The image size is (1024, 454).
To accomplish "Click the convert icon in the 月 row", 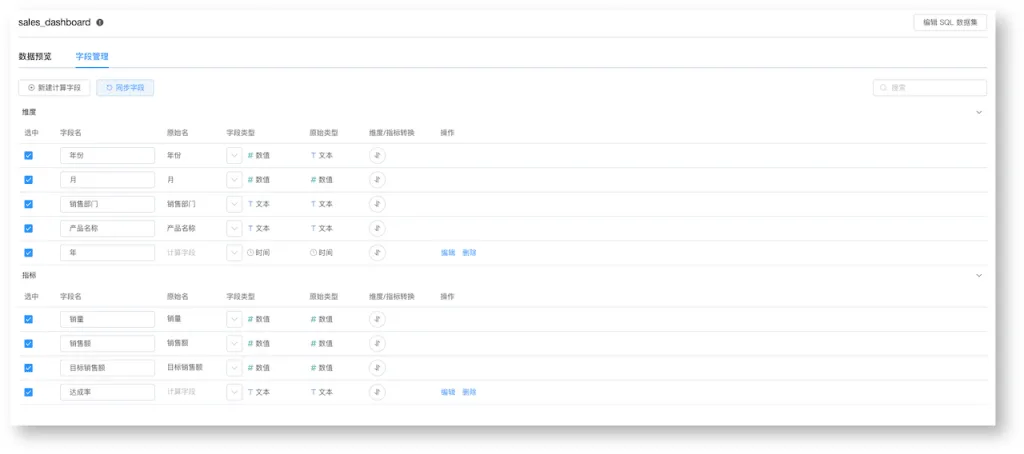I will (x=377, y=180).
